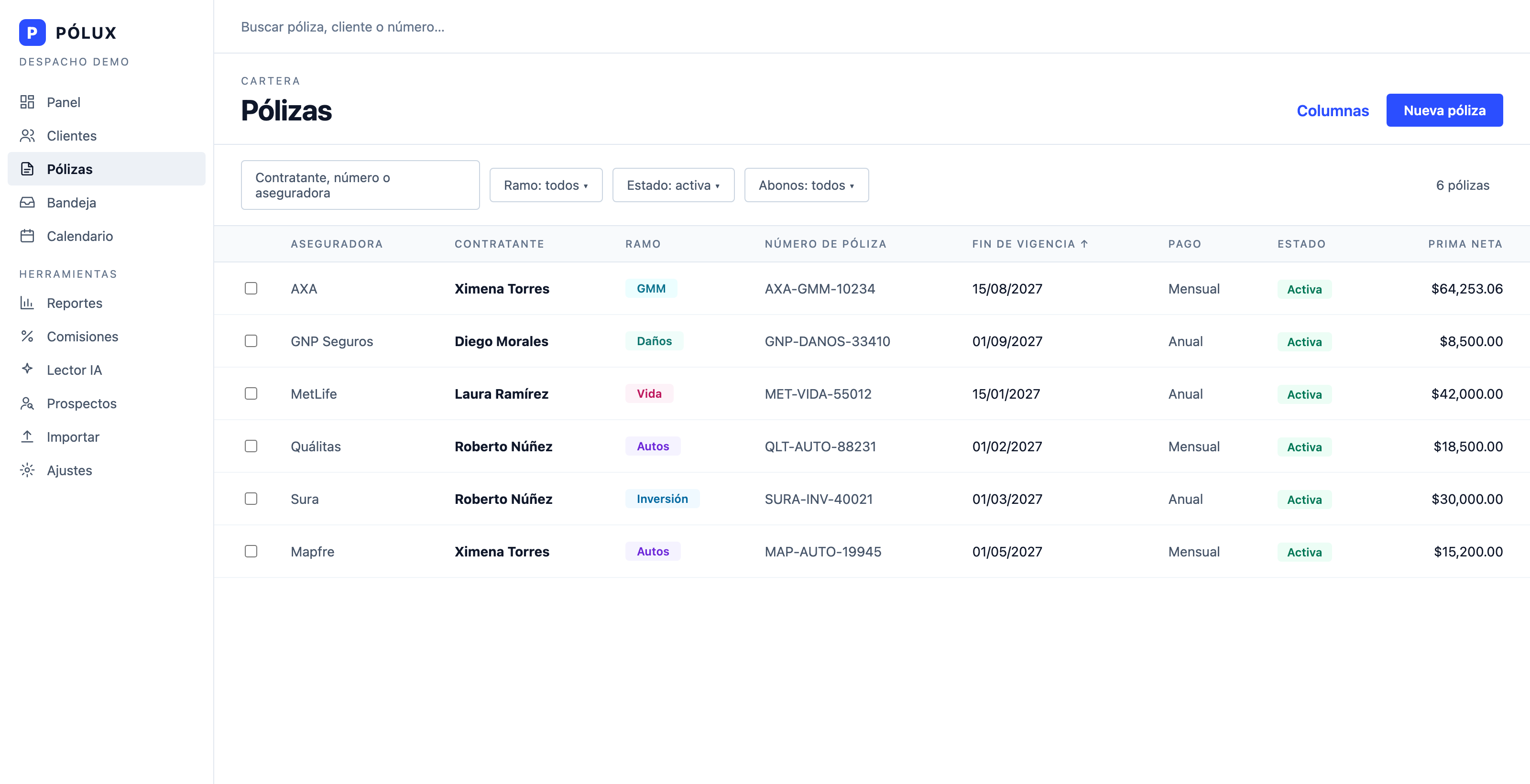1530x784 pixels.
Task: Click the Prospectos person-search icon
Action: (27, 403)
